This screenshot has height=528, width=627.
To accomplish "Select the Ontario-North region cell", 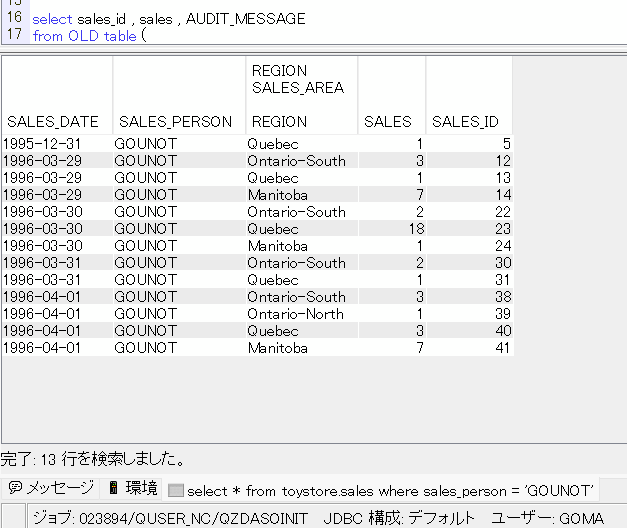I will (302, 314).
